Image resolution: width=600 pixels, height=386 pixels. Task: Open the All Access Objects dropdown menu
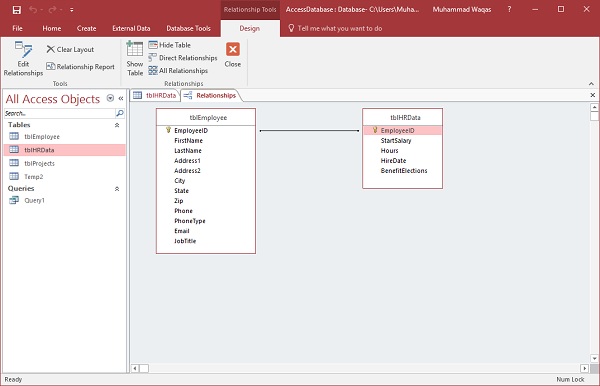pyautogui.click(x=110, y=98)
